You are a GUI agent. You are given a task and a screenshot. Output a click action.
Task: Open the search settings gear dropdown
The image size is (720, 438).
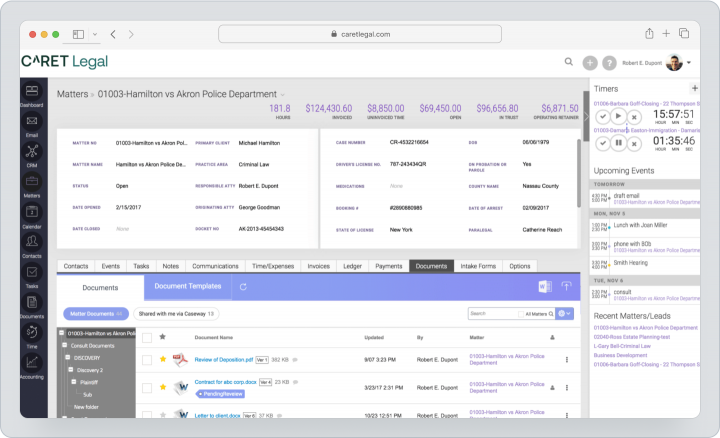564,314
